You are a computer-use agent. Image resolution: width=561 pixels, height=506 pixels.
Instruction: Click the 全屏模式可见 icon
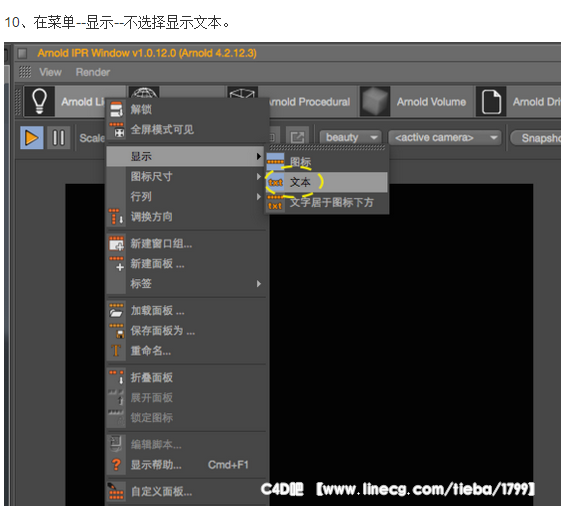[x=116, y=130]
